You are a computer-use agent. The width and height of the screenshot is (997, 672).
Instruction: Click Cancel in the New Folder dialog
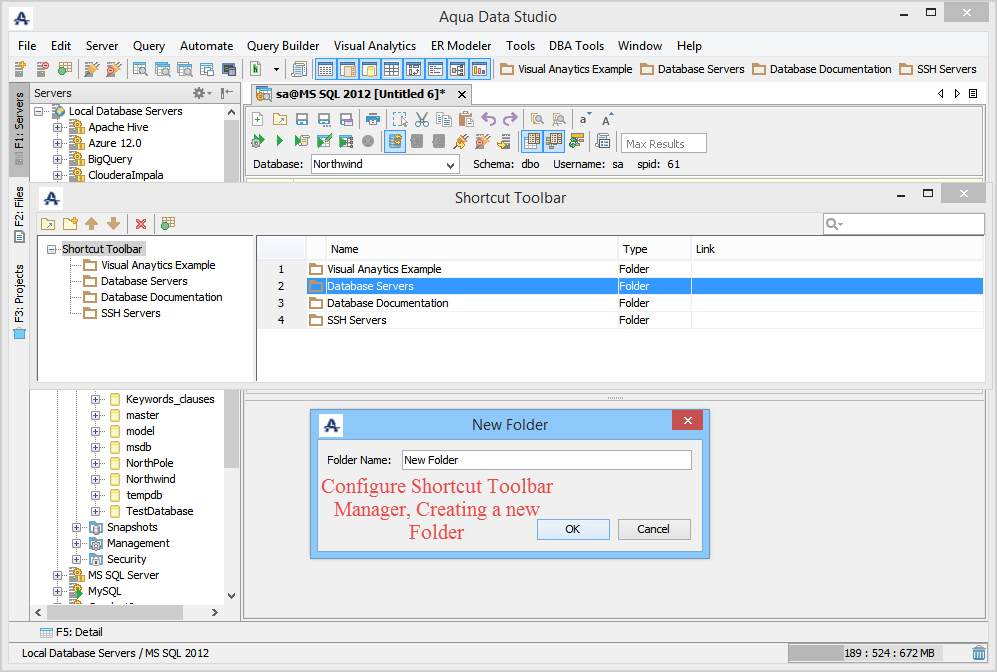point(654,529)
